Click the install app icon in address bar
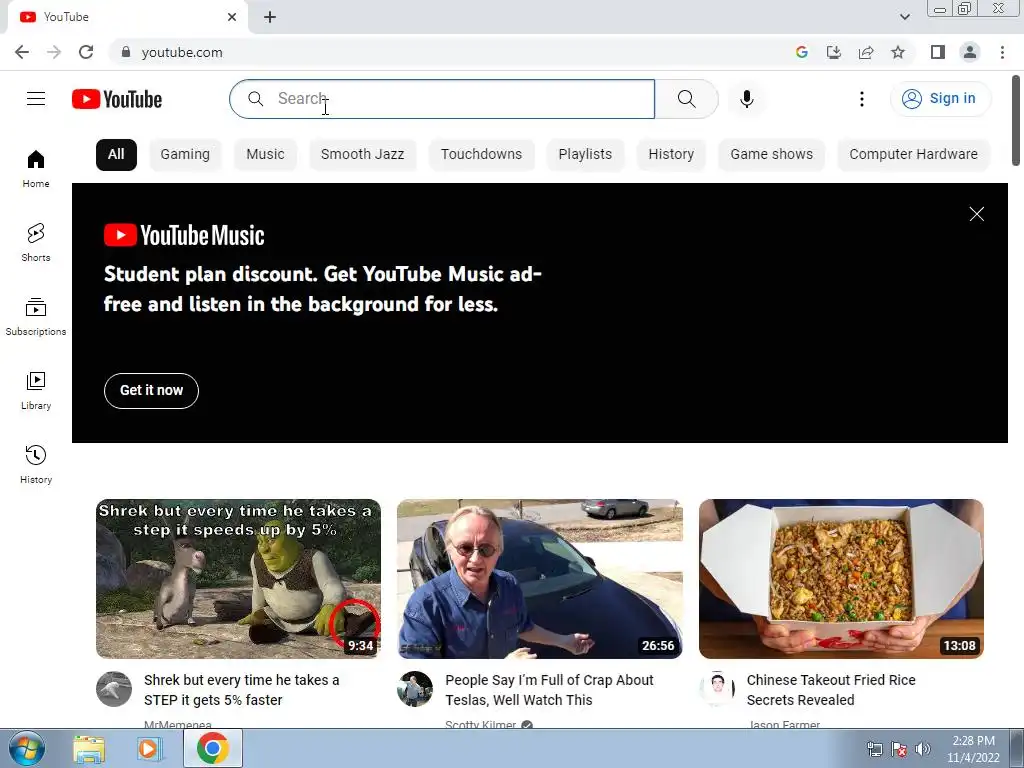 (x=833, y=52)
